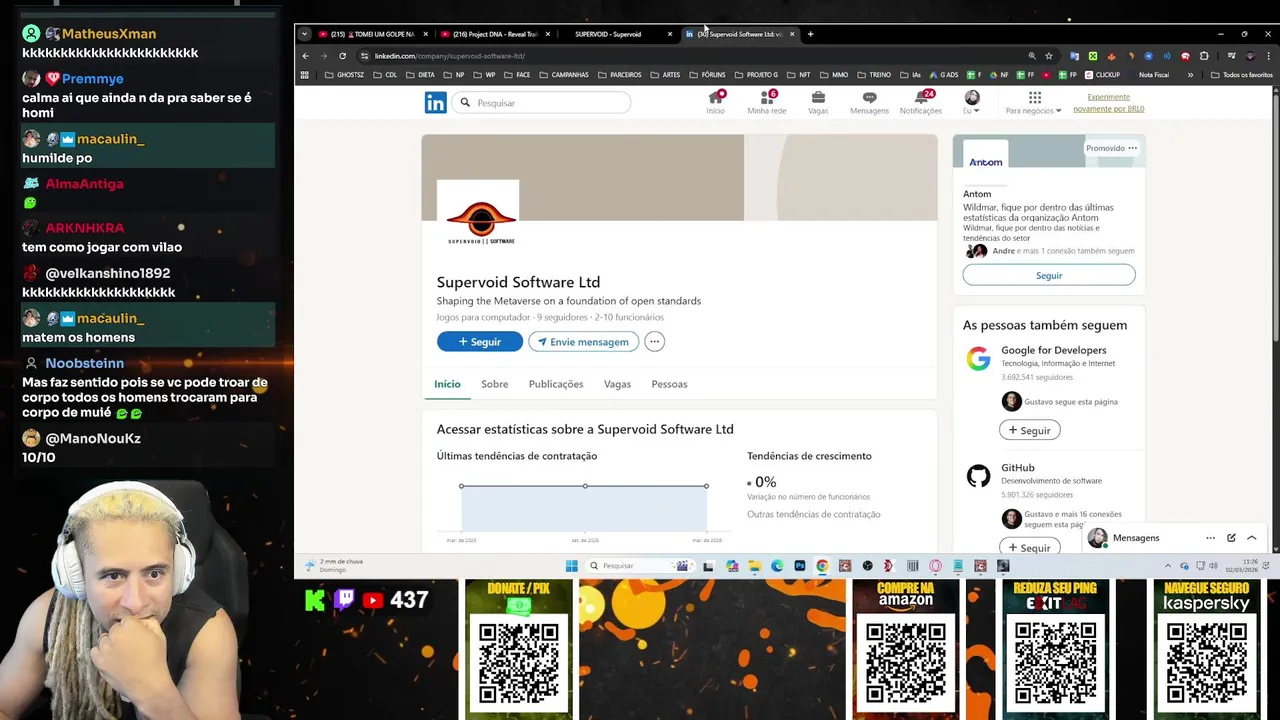Bookmark page with the star icon
The width and height of the screenshot is (1280, 720).
click(1049, 56)
